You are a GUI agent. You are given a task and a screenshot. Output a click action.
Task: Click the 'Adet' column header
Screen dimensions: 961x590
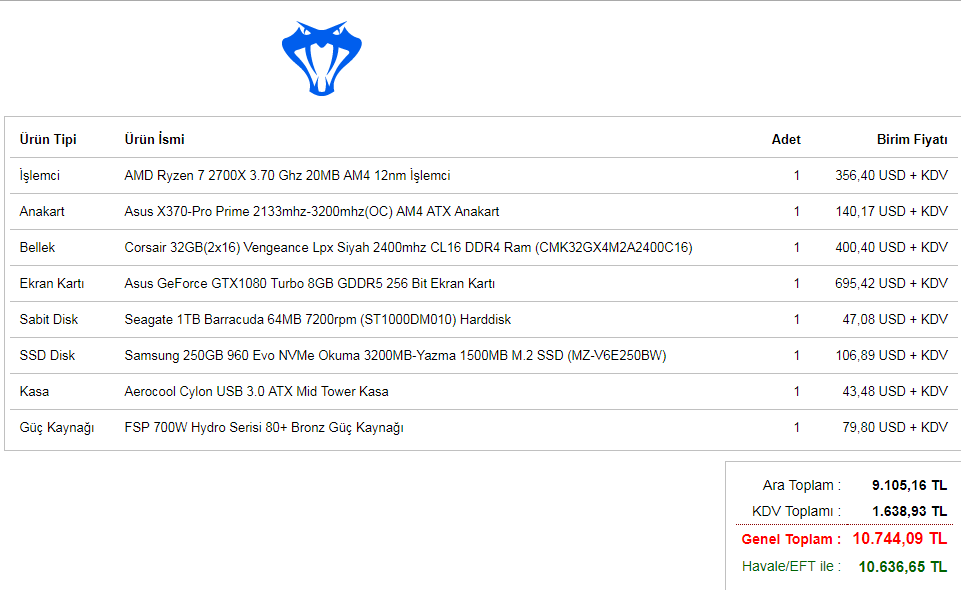tap(786, 140)
